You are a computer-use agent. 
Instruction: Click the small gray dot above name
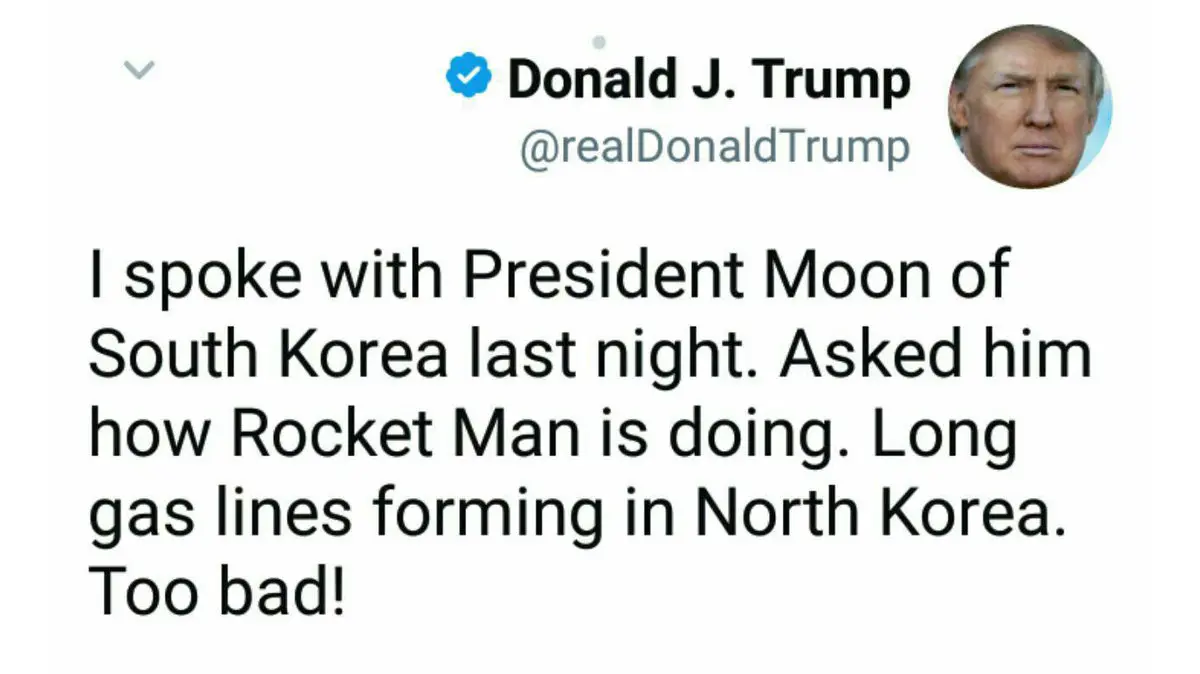(x=599, y=42)
